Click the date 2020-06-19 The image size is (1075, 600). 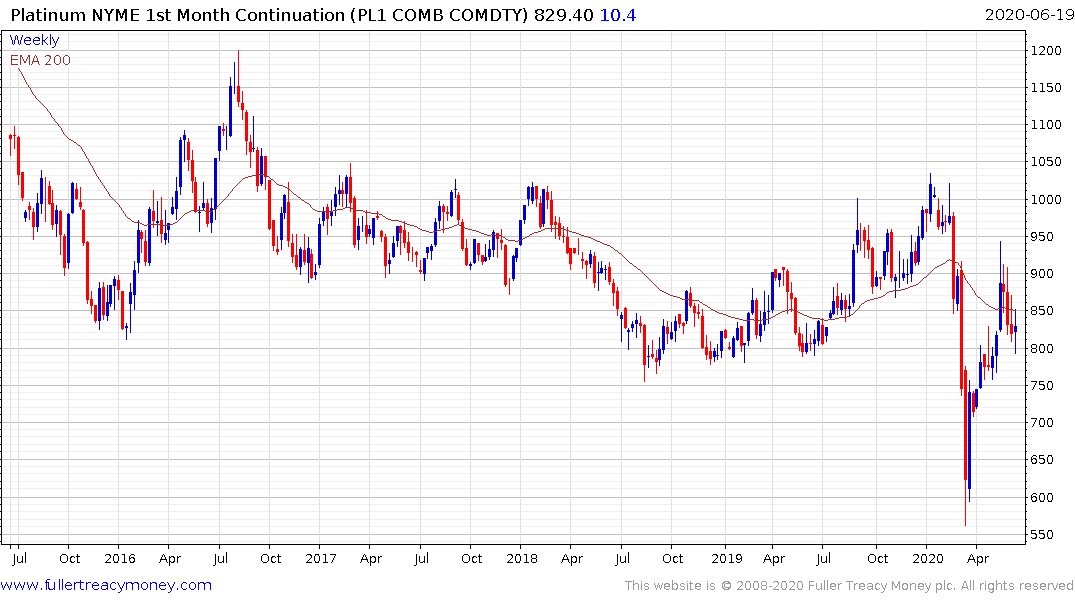coord(1029,15)
